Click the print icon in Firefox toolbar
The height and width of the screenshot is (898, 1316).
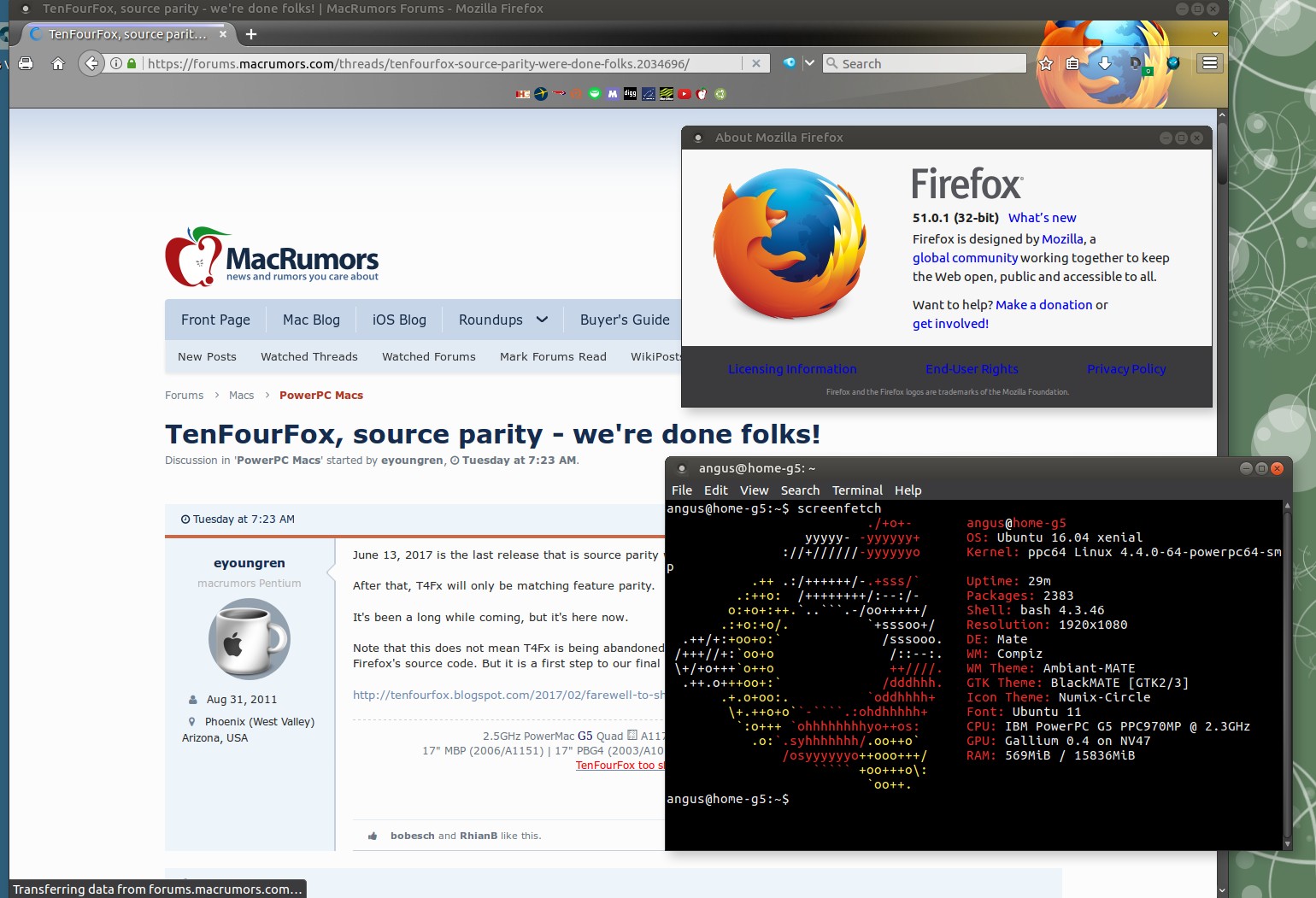pos(26,63)
